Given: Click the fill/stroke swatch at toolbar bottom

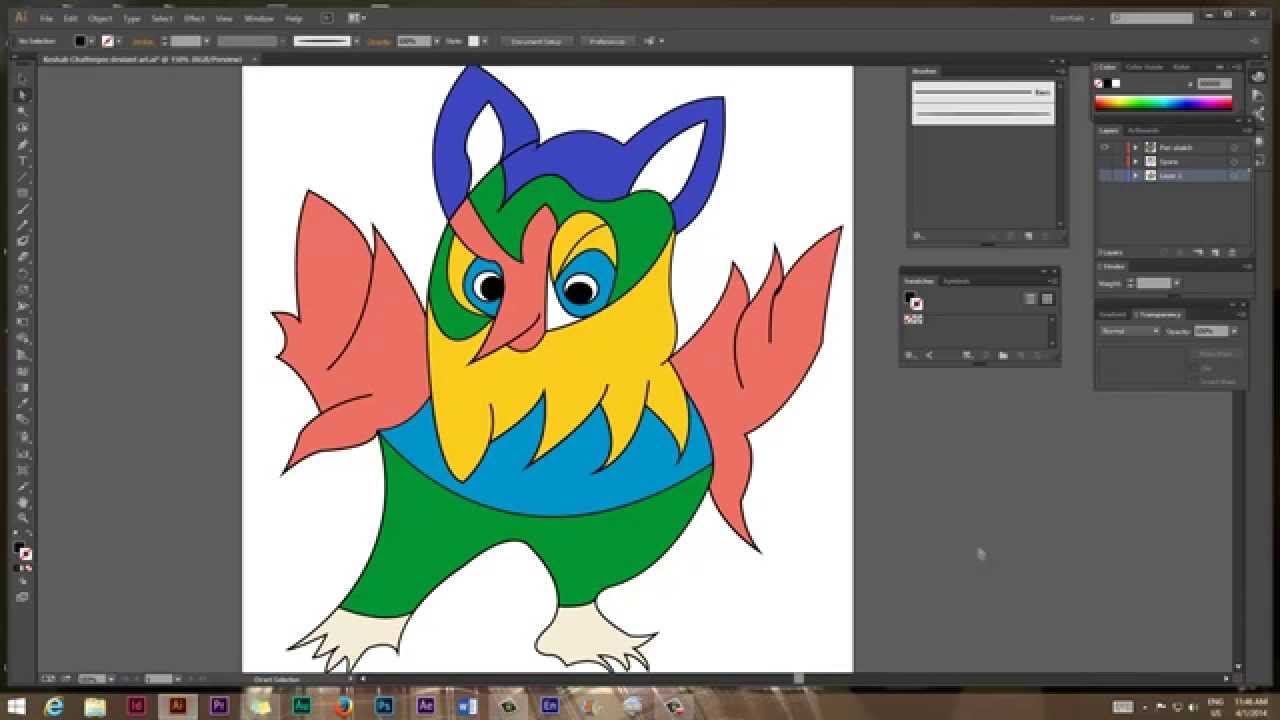Looking at the screenshot, I should pyautogui.click(x=22, y=550).
